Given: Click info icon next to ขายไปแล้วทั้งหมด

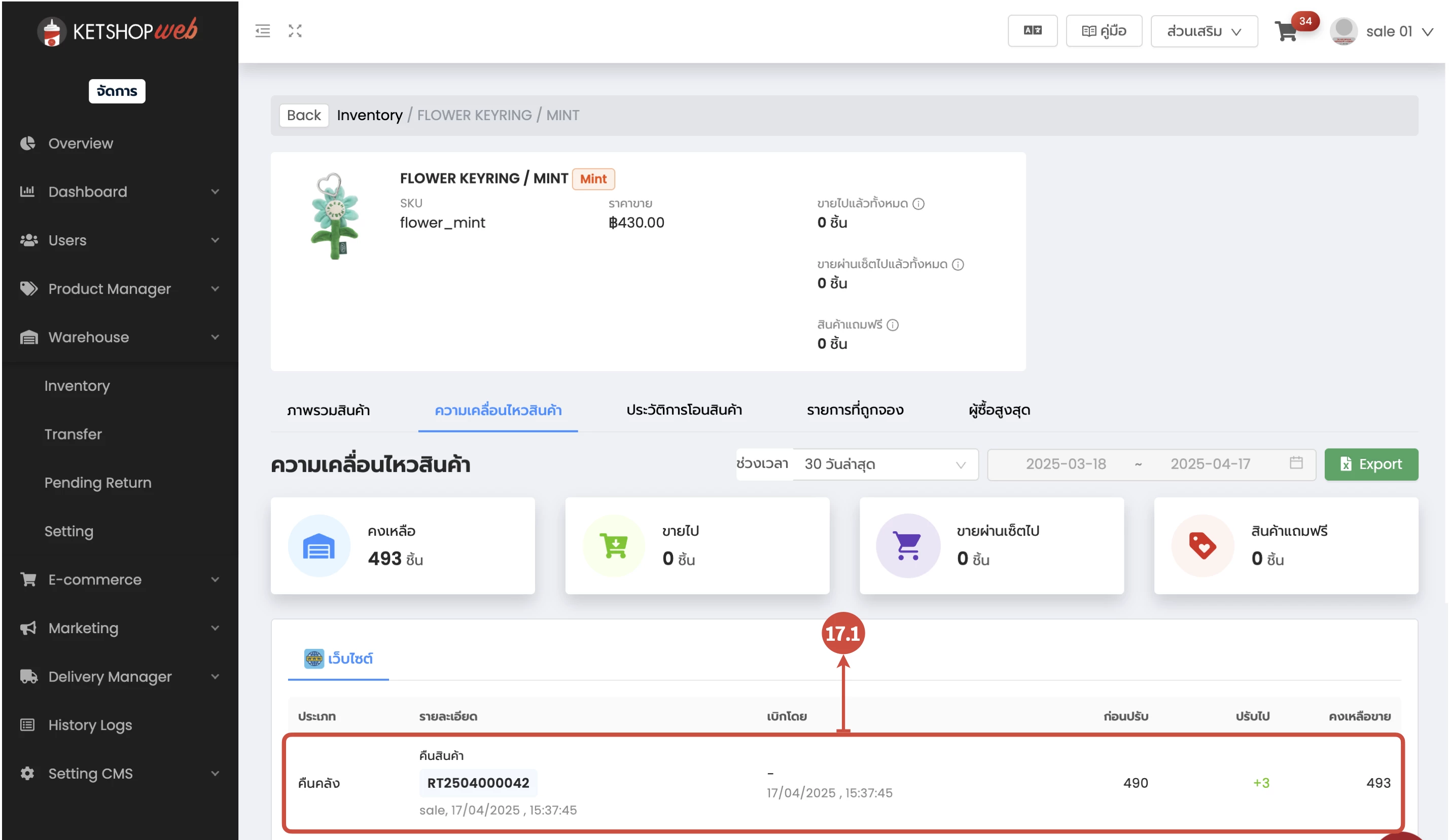Looking at the screenshot, I should (919, 204).
